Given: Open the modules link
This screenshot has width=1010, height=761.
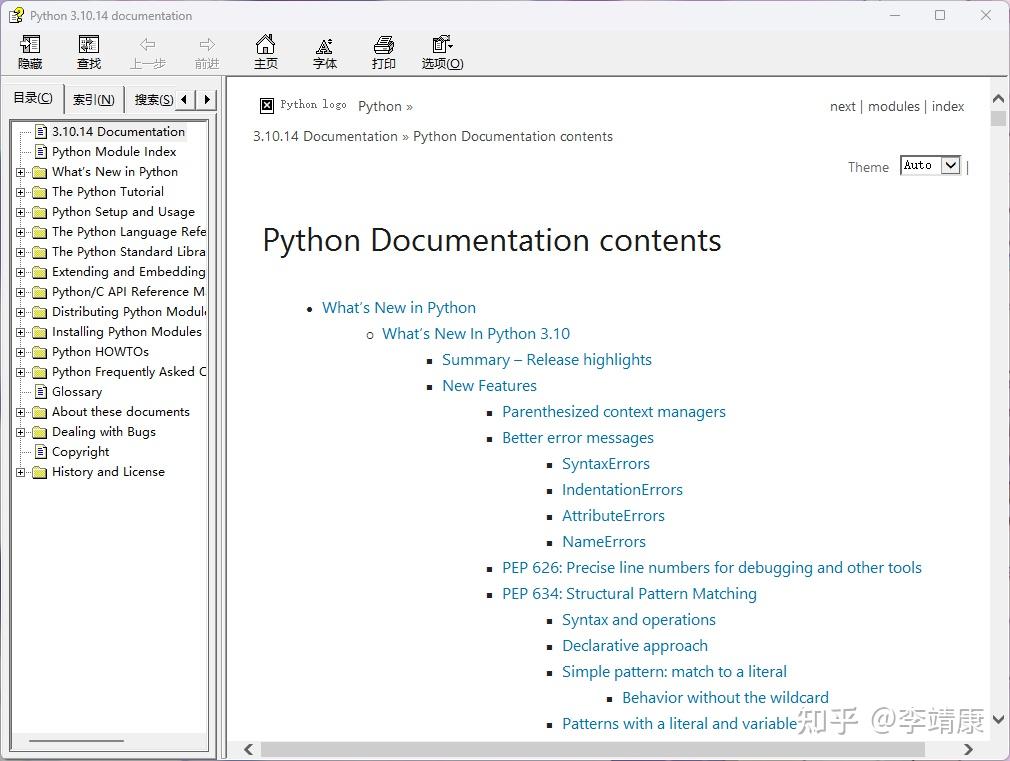Looking at the screenshot, I should click(893, 106).
